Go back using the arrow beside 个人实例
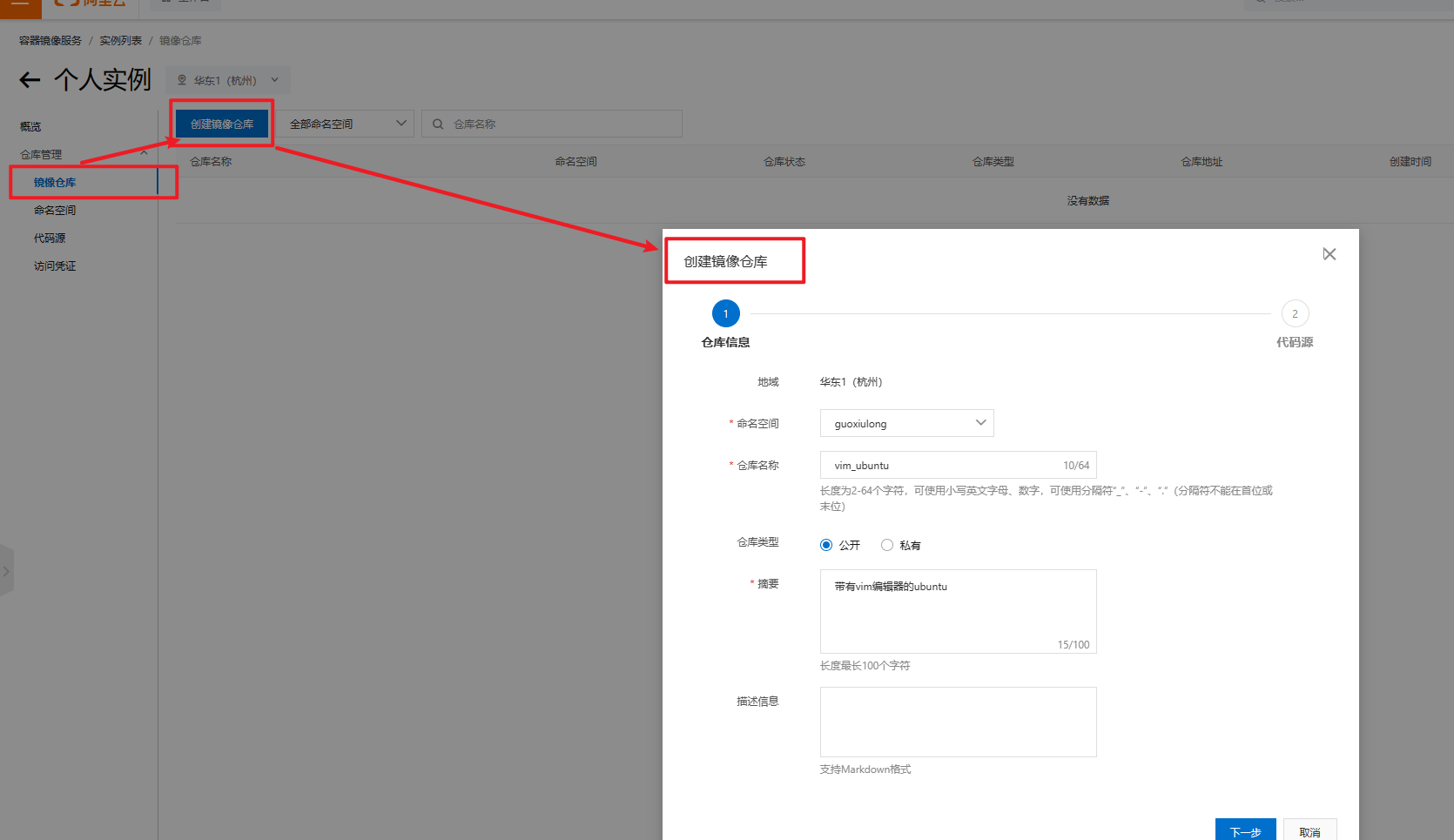Screen dimensions: 1454x840 coord(30,81)
